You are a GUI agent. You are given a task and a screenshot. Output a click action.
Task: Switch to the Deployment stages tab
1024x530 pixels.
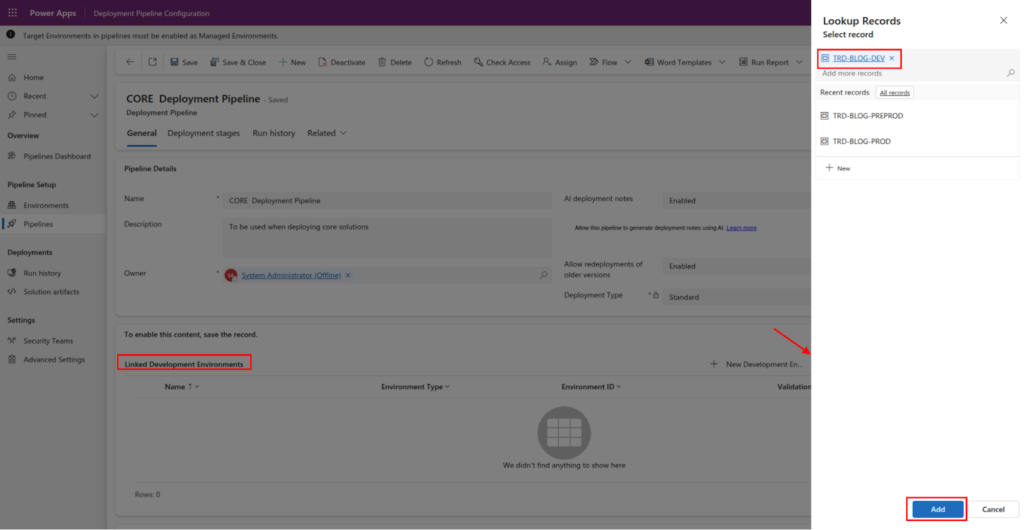pyautogui.click(x=203, y=133)
